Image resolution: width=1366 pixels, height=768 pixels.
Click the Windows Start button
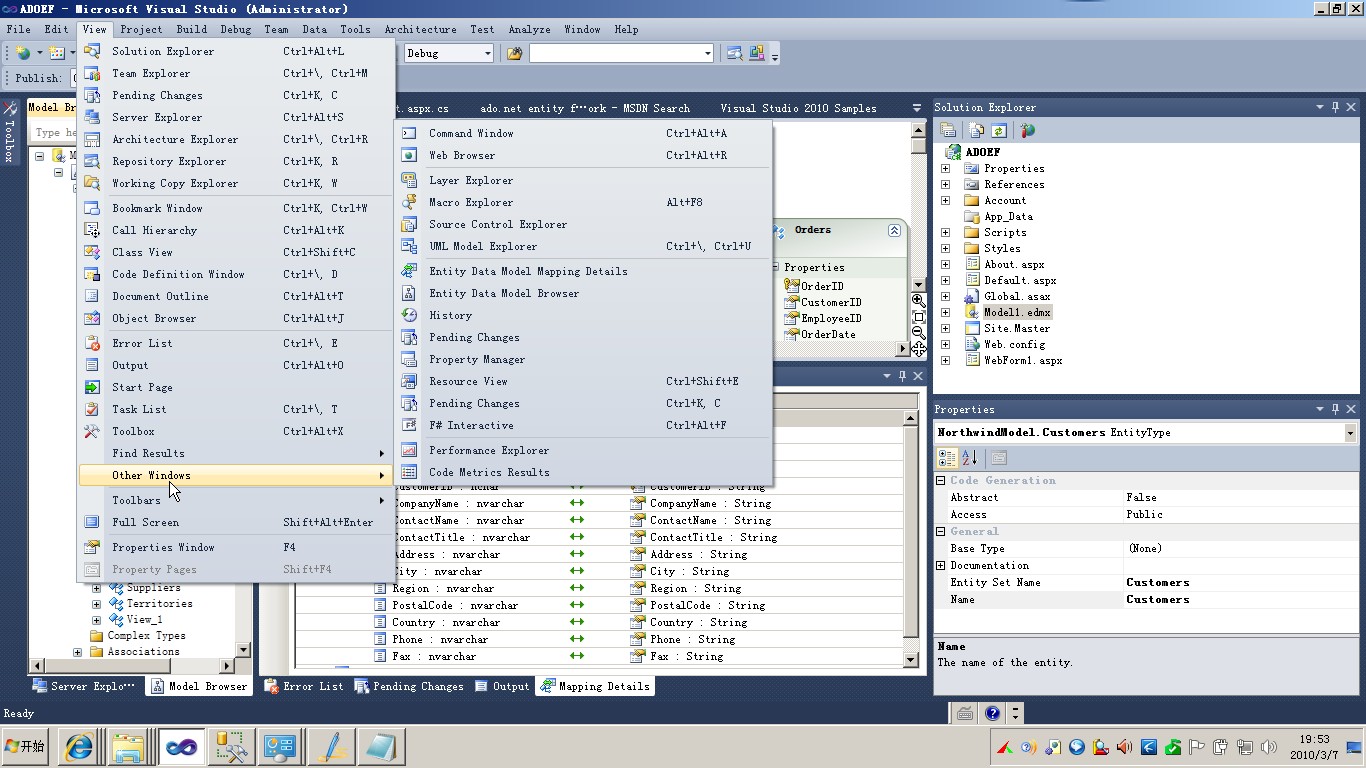tap(26, 746)
